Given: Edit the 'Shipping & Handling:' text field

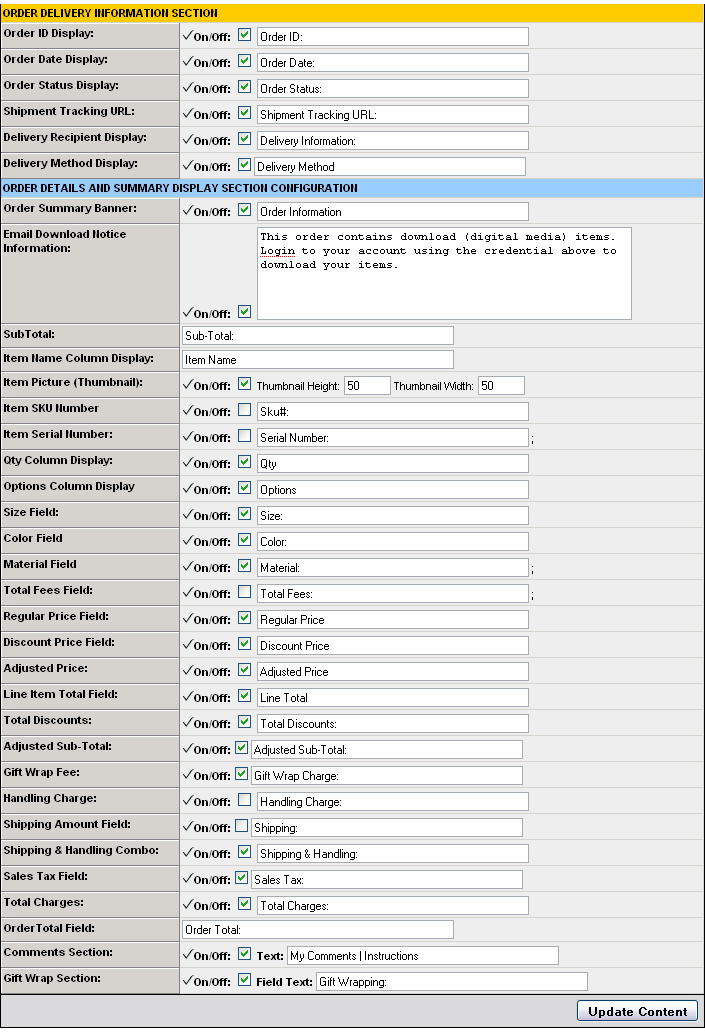Looking at the screenshot, I should pyautogui.click(x=392, y=854).
